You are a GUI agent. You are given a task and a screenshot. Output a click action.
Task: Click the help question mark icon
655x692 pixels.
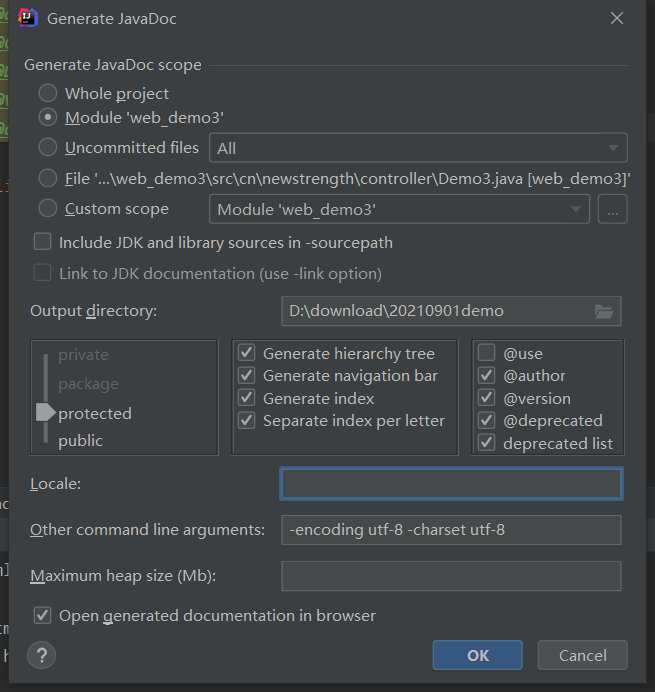pyautogui.click(x=41, y=655)
